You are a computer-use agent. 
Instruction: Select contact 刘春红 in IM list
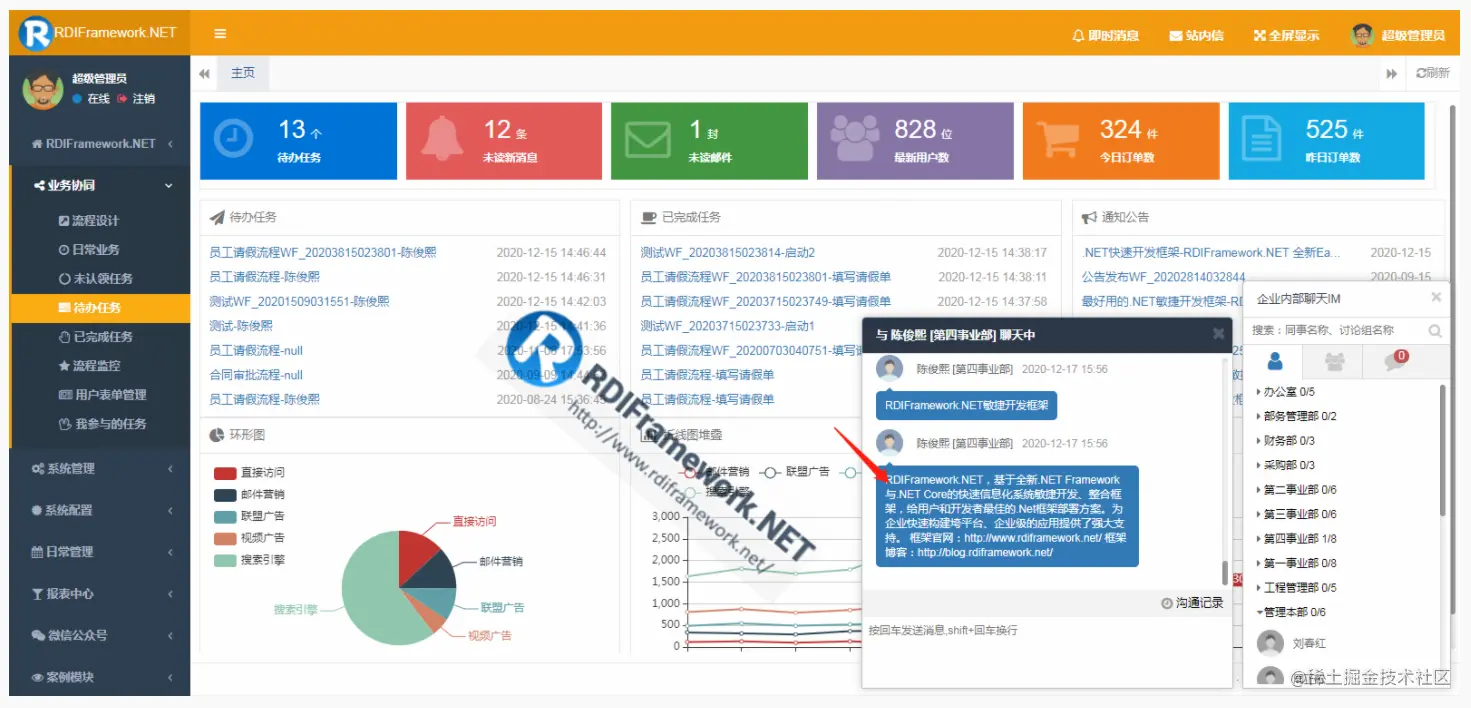point(1308,644)
